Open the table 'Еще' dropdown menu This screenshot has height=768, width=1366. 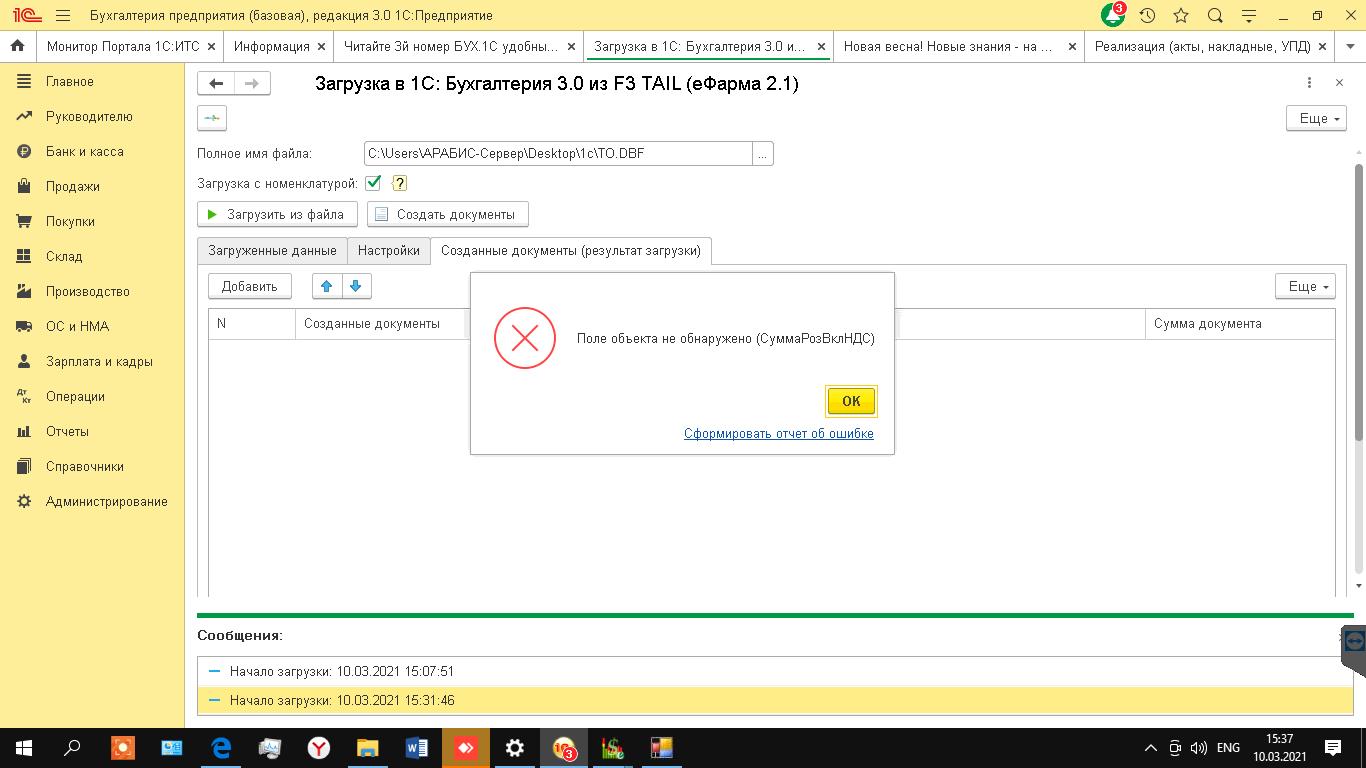click(x=1305, y=286)
